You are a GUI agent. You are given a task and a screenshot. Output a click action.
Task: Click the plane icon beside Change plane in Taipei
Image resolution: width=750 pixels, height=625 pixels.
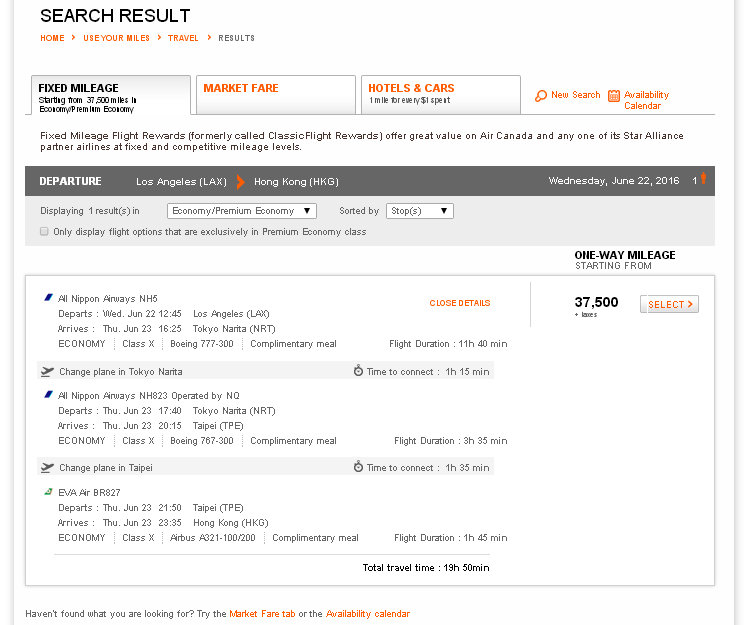pos(47,468)
